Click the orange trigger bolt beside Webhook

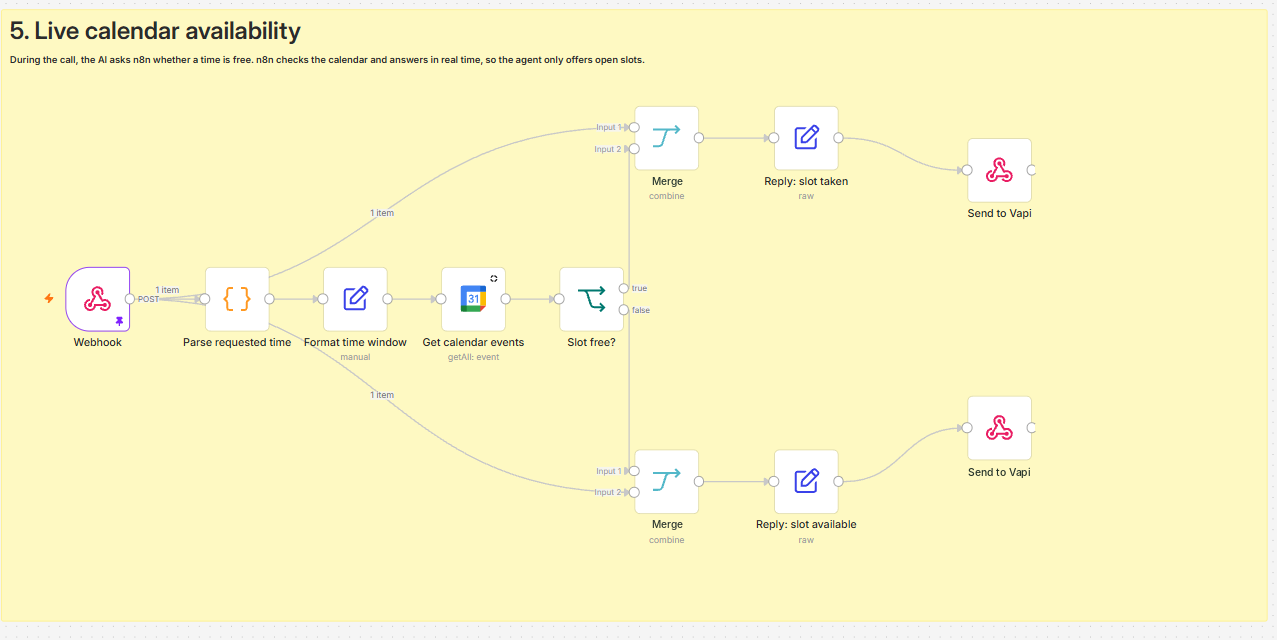[49, 298]
